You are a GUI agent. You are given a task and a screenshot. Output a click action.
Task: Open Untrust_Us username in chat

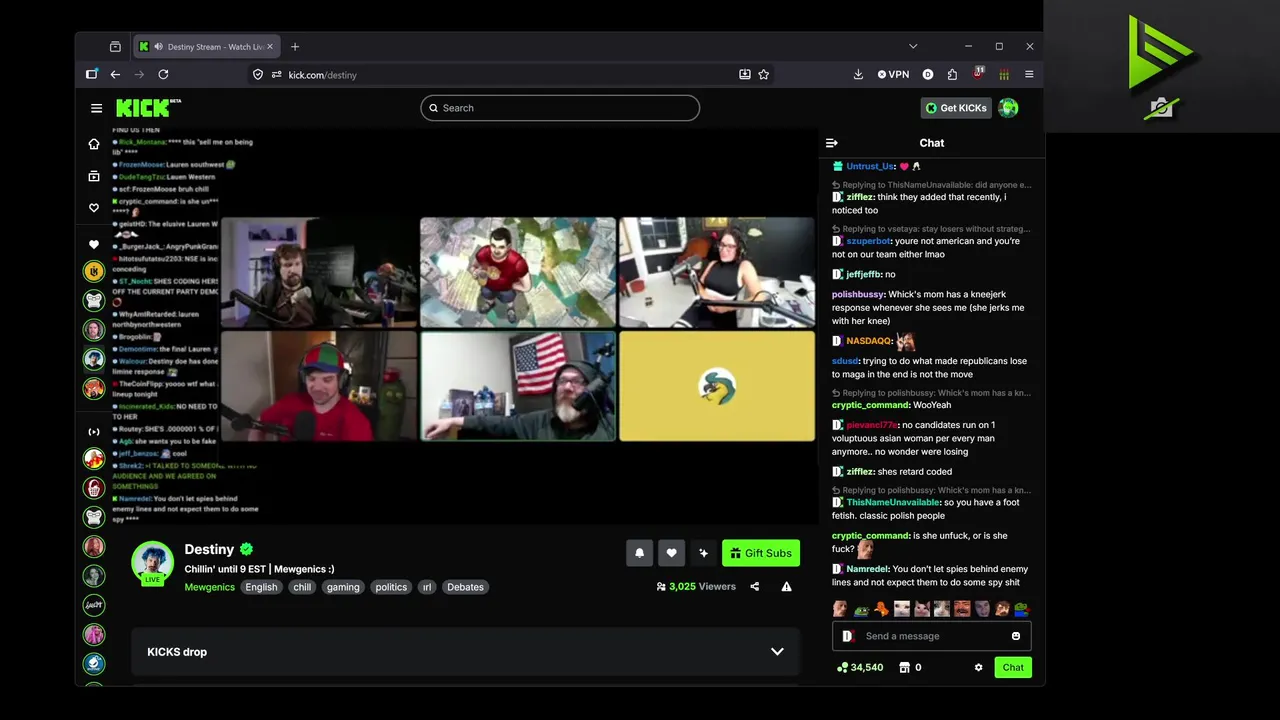pyautogui.click(x=870, y=166)
